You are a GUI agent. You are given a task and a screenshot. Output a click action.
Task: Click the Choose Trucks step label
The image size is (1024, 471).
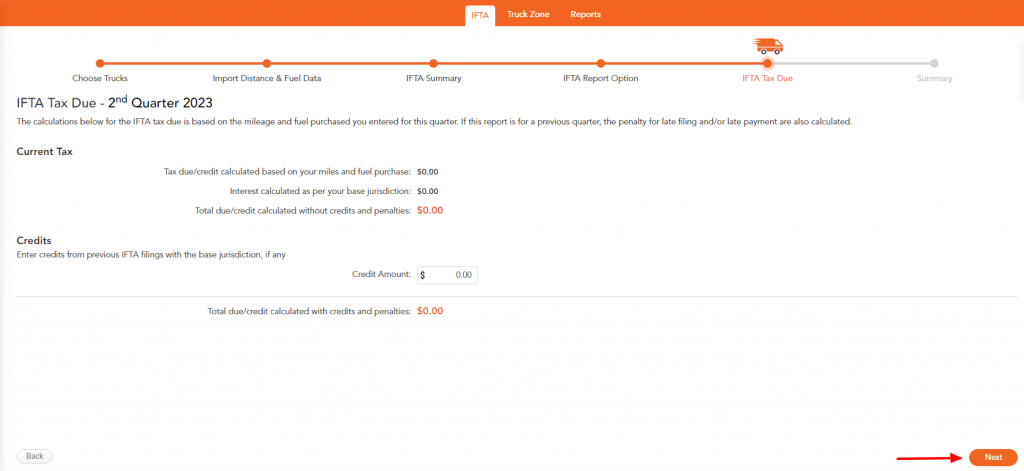(100, 78)
